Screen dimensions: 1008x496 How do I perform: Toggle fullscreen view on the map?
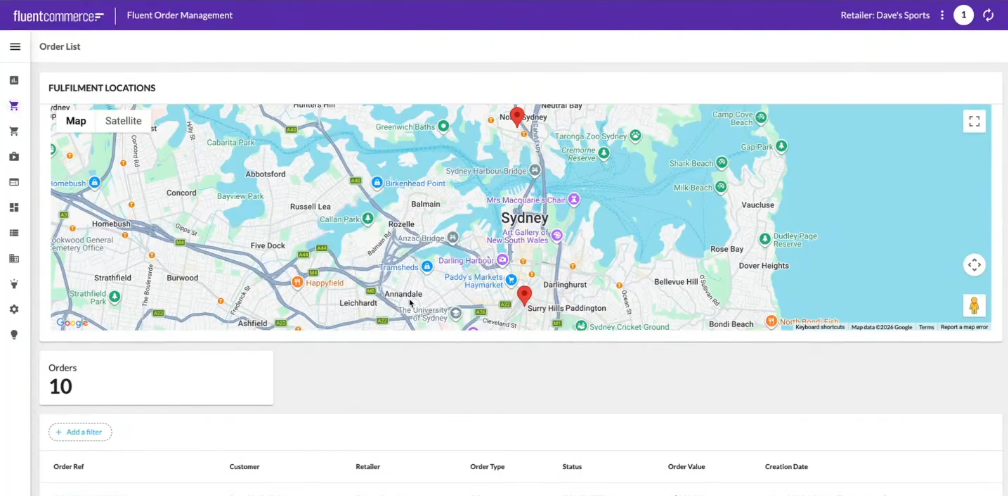point(974,121)
